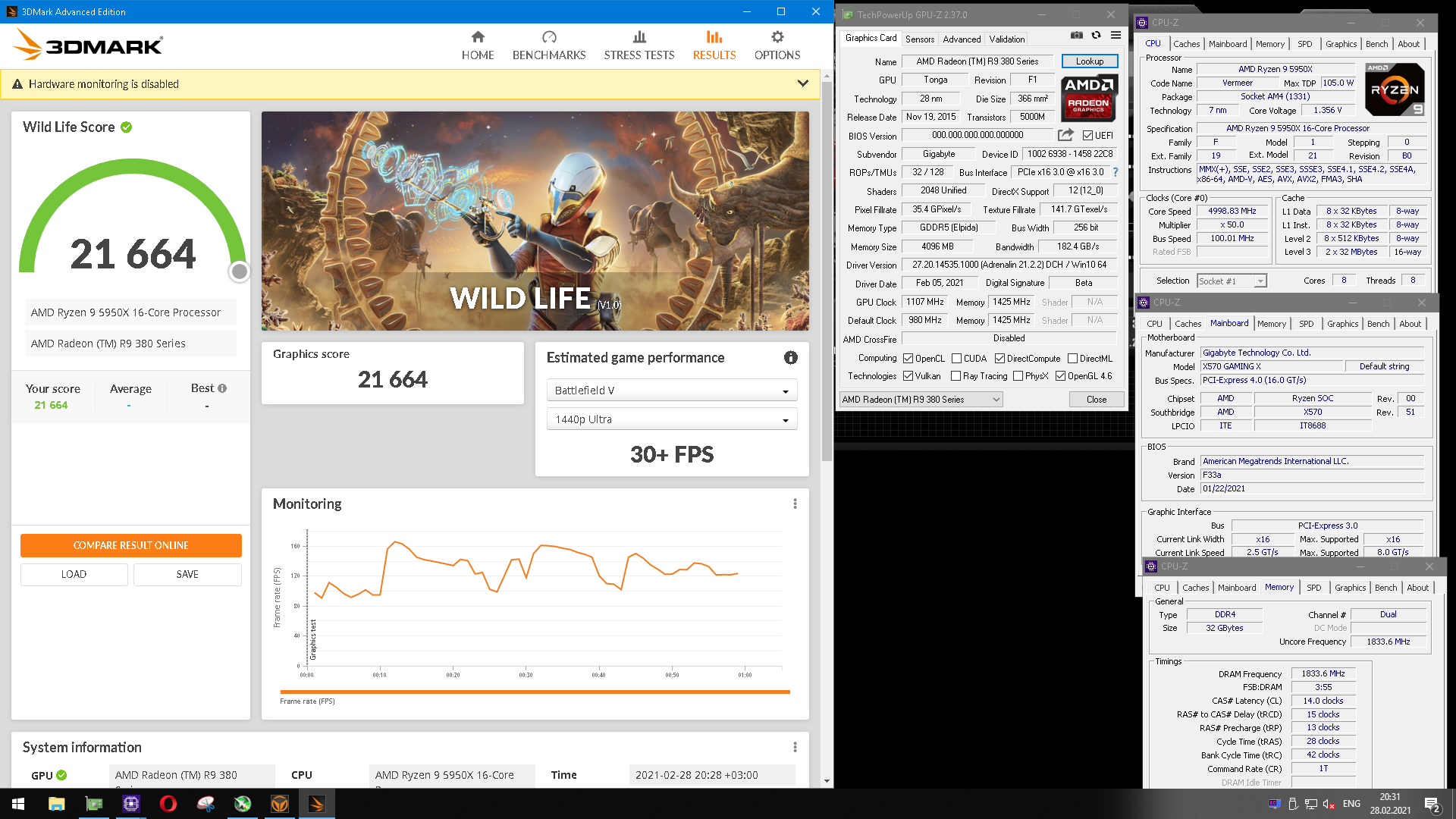Click the taskbar clock

pyautogui.click(x=1390, y=804)
